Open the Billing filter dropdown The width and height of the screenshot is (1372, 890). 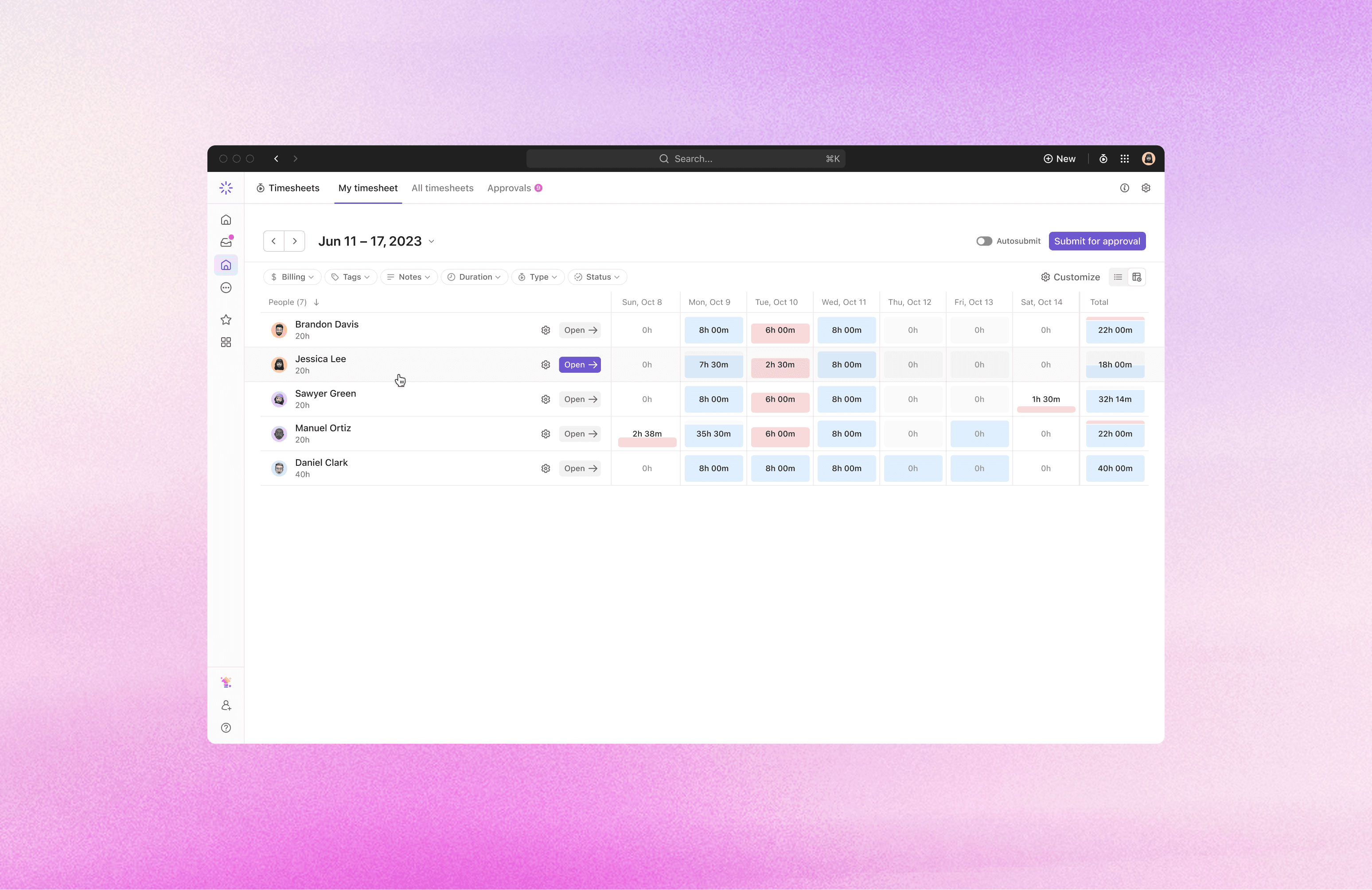(292, 277)
